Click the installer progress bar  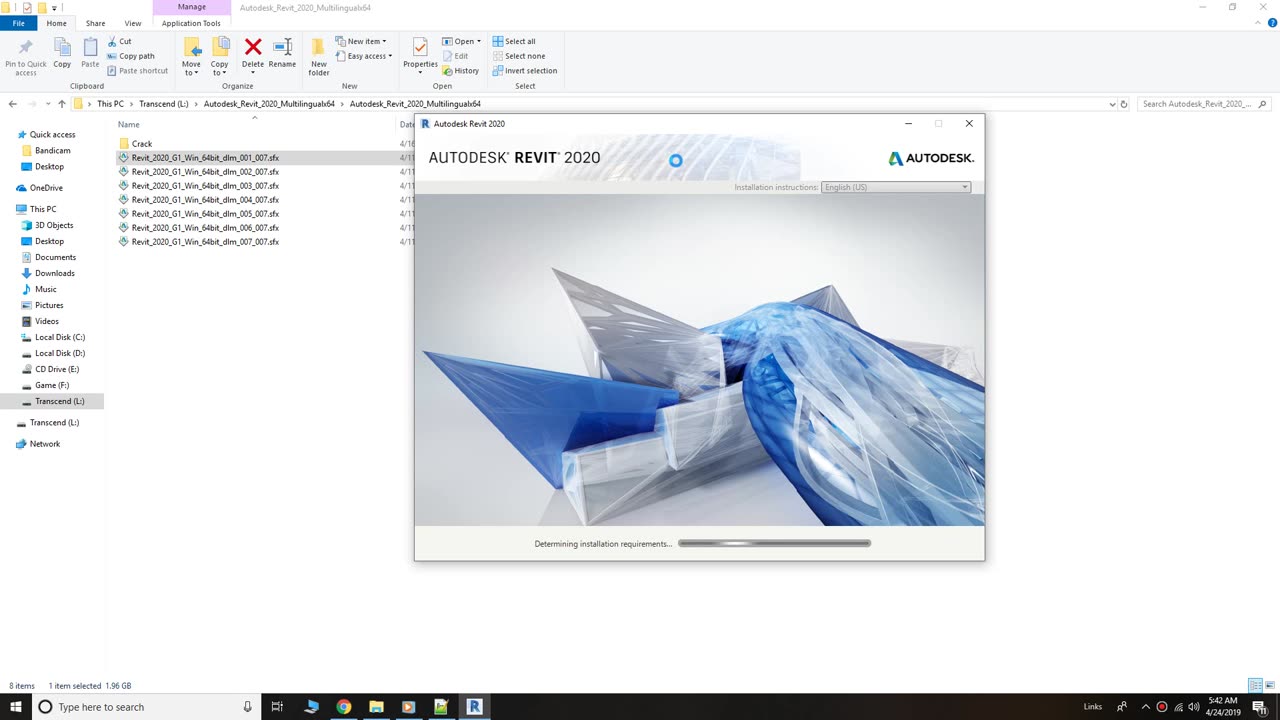pos(774,543)
